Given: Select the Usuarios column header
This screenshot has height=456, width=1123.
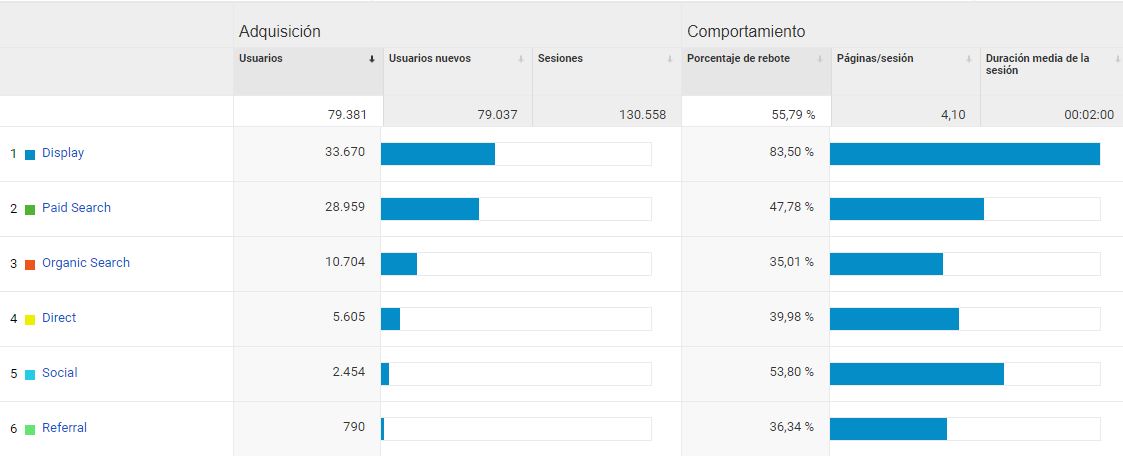Looking at the screenshot, I should 308,72.
